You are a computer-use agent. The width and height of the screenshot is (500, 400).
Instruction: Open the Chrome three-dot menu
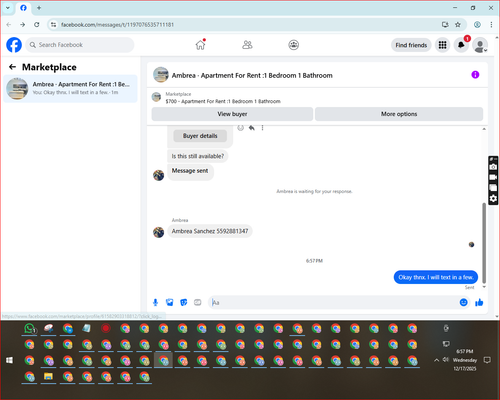[x=491, y=24]
